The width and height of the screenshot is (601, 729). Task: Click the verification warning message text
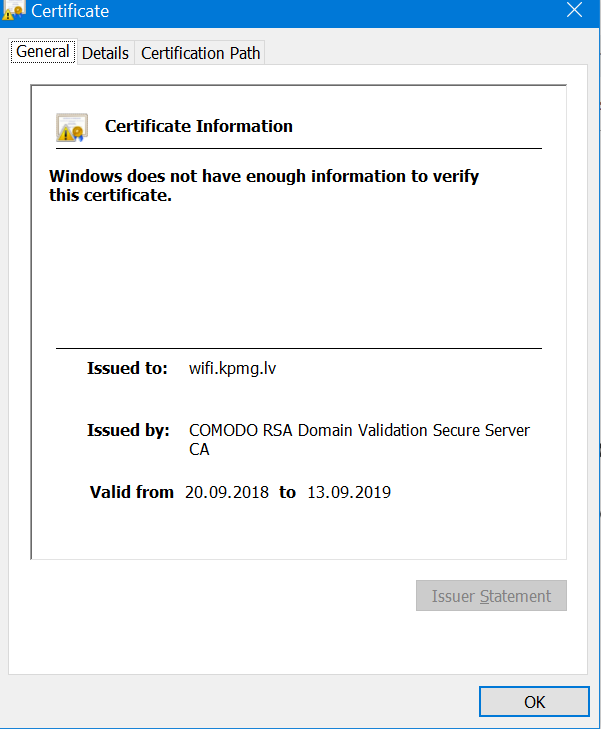(264, 186)
